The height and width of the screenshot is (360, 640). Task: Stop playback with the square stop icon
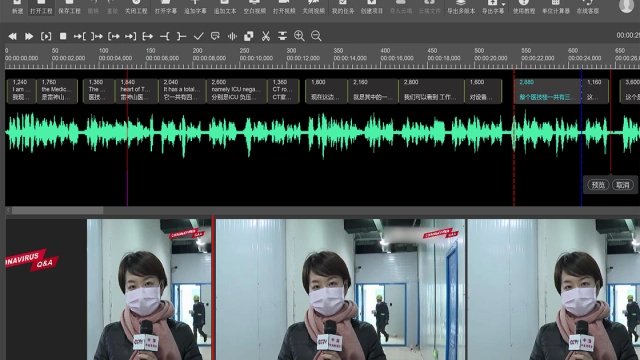coord(63,36)
